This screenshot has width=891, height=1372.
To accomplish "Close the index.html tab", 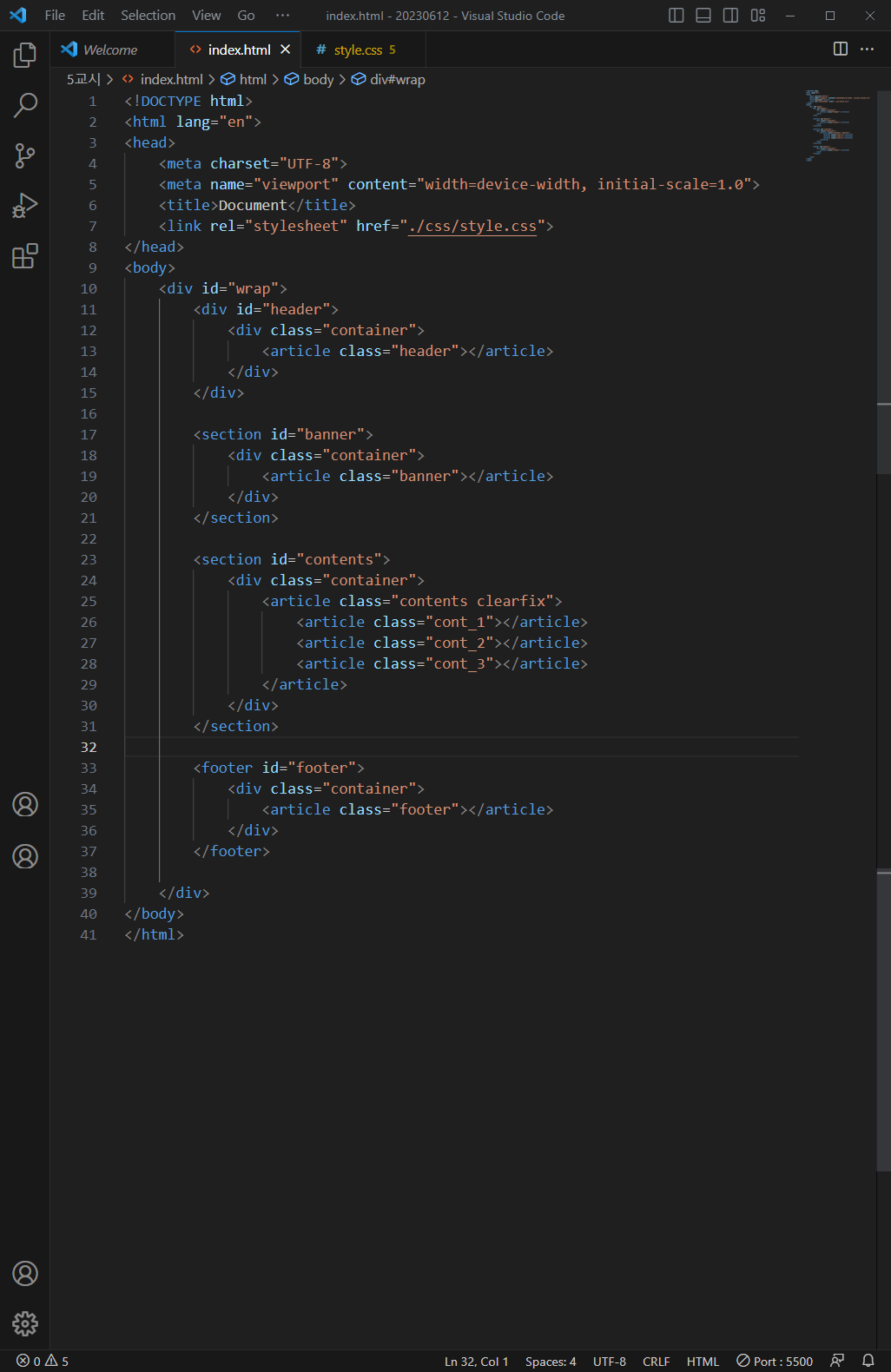I will coord(285,49).
